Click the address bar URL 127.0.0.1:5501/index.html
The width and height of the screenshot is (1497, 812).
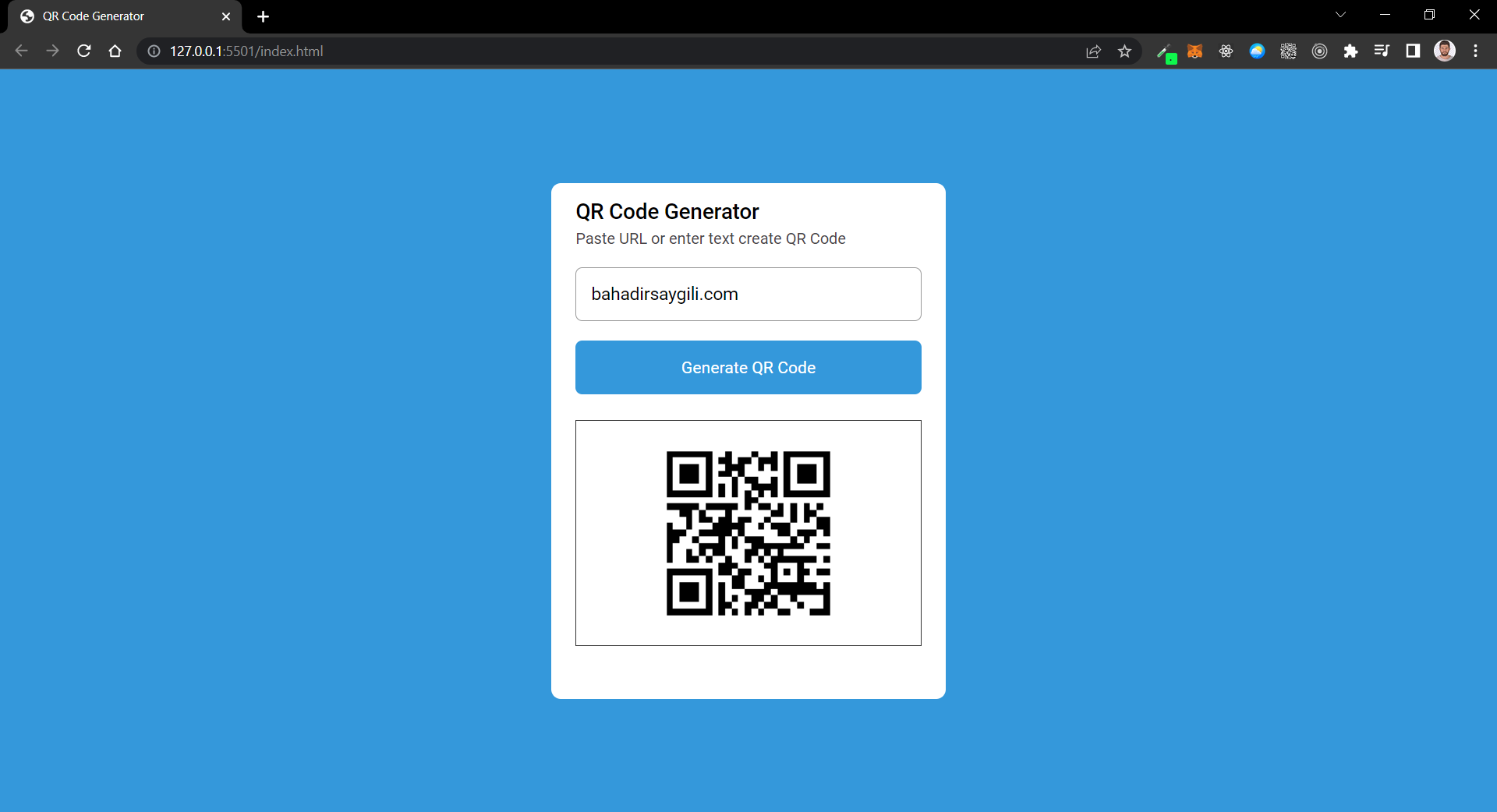(246, 51)
